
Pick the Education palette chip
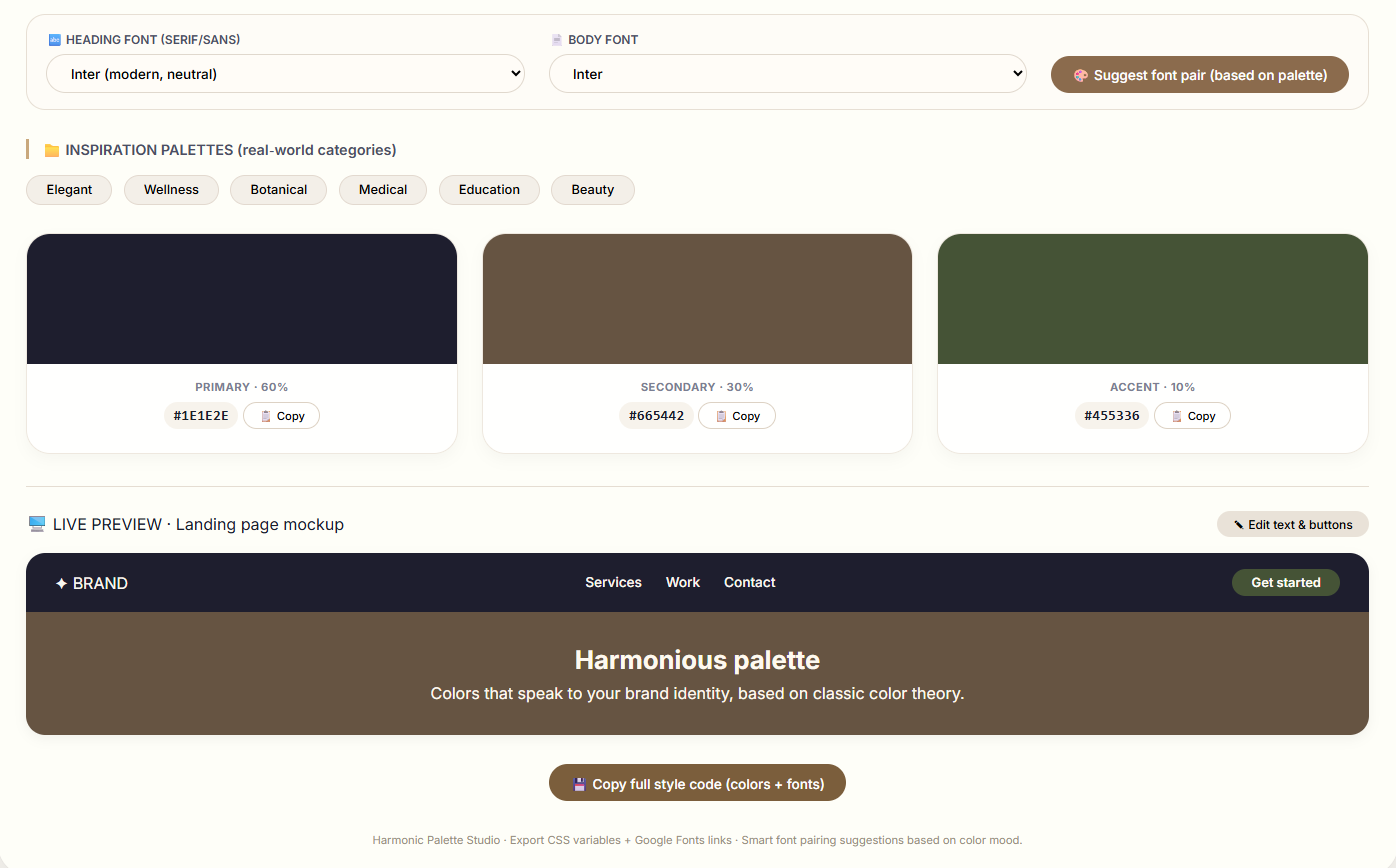[x=489, y=190]
